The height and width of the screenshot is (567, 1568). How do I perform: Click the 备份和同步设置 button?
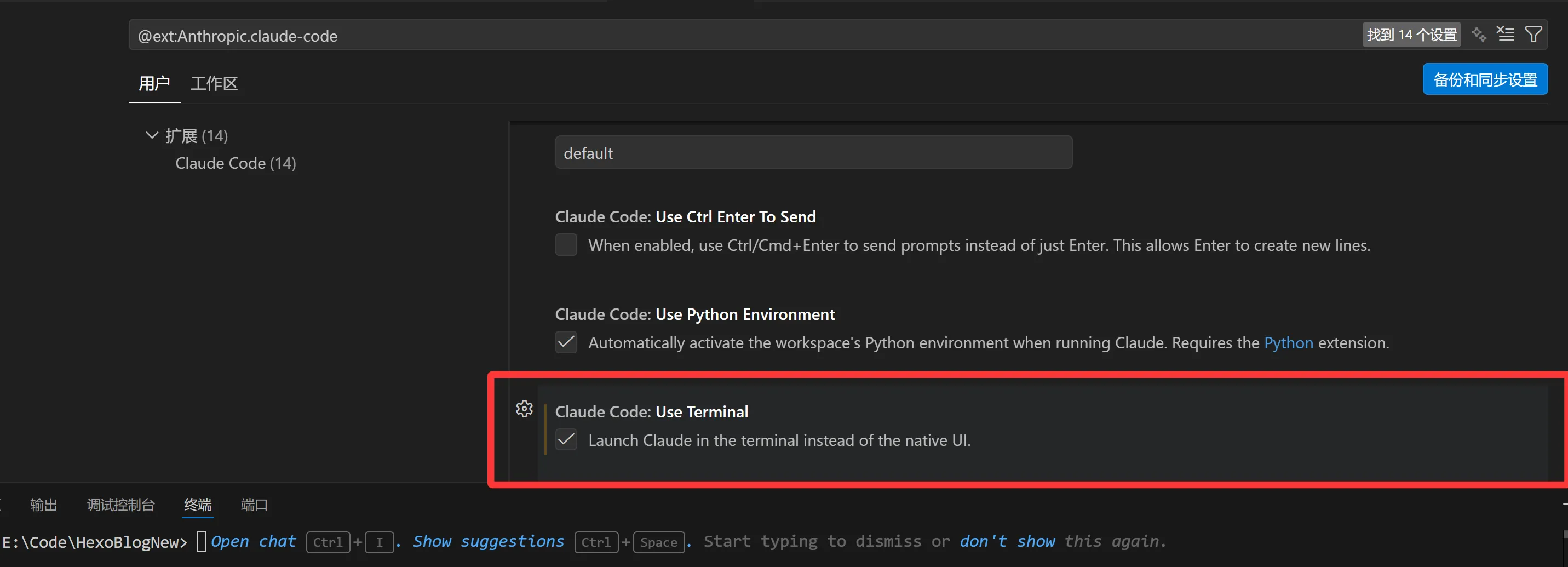coord(1485,80)
